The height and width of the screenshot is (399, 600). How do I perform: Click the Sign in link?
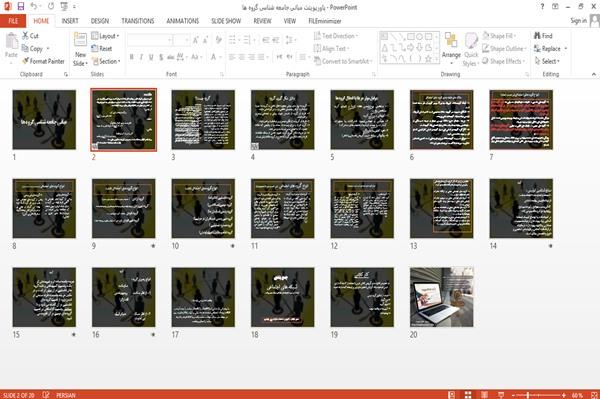point(578,21)
